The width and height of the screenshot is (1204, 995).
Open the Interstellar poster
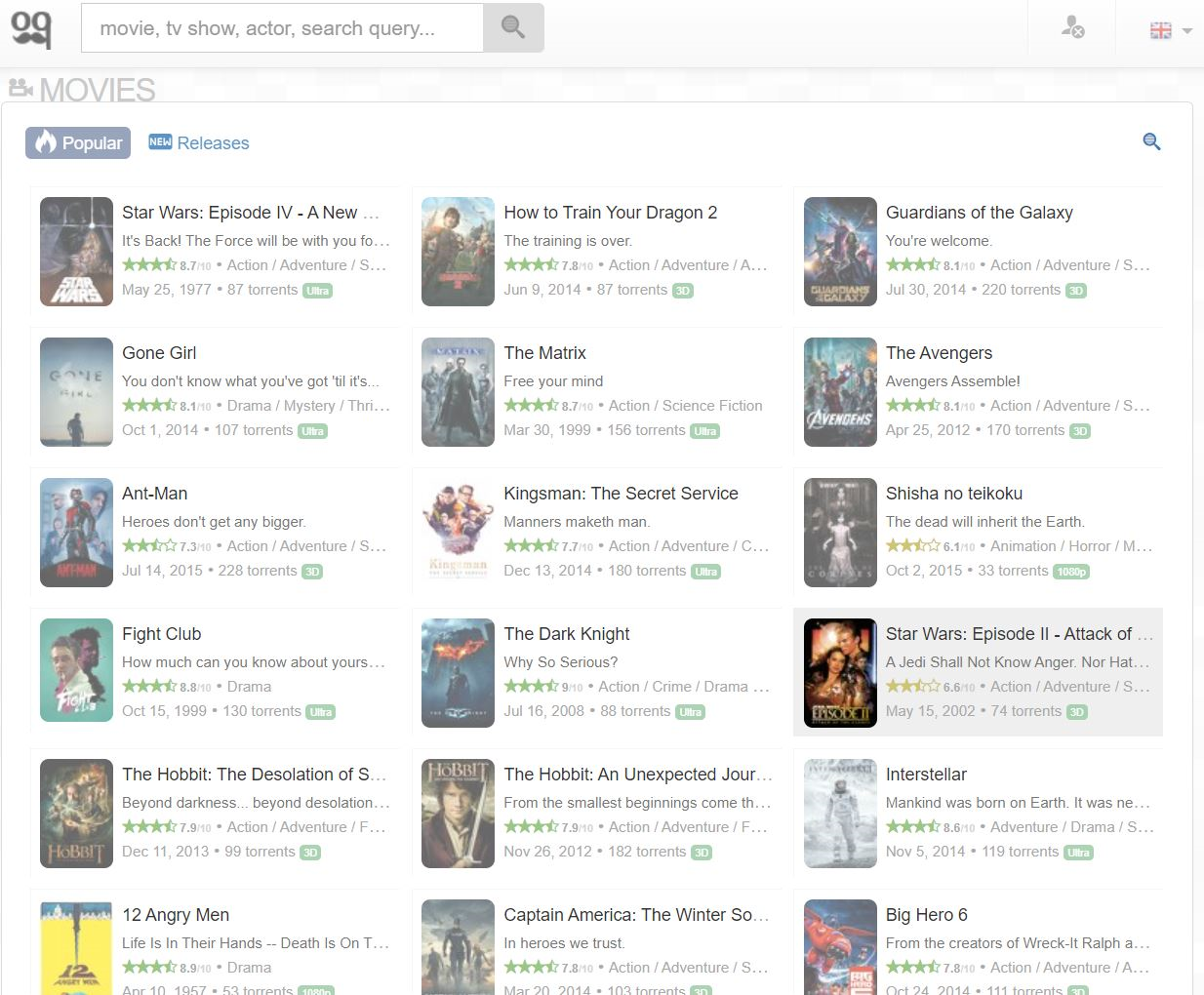(840, 814)
